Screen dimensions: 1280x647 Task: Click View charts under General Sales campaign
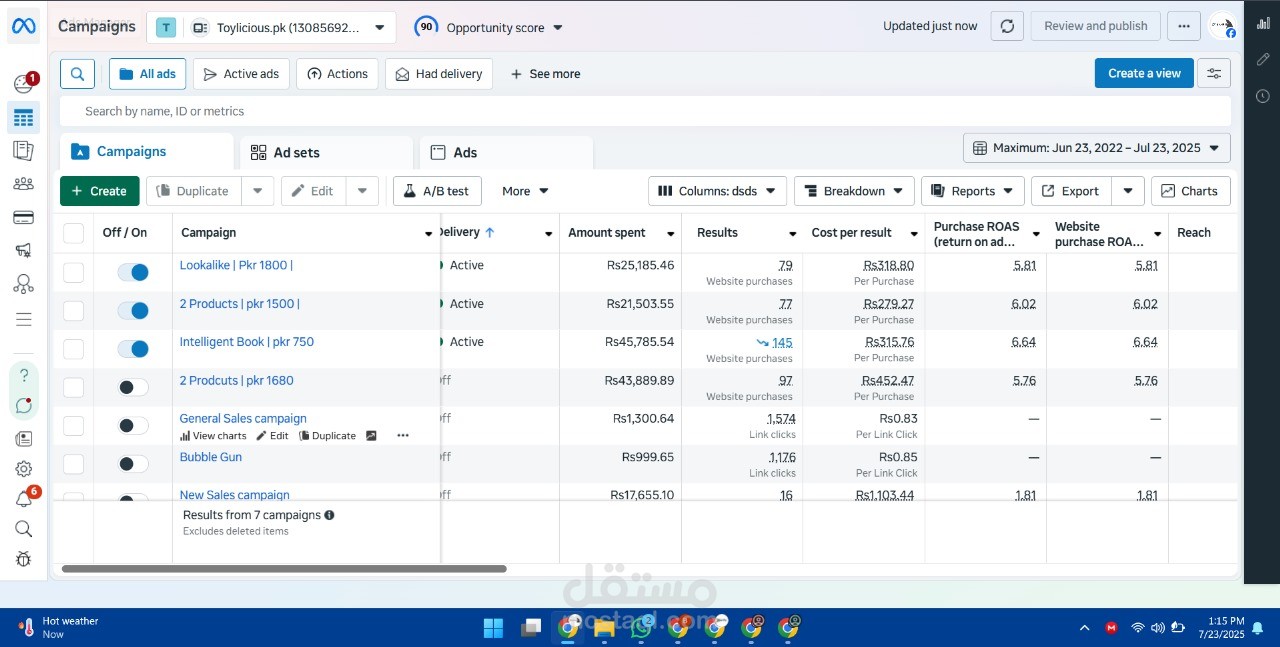213,436
